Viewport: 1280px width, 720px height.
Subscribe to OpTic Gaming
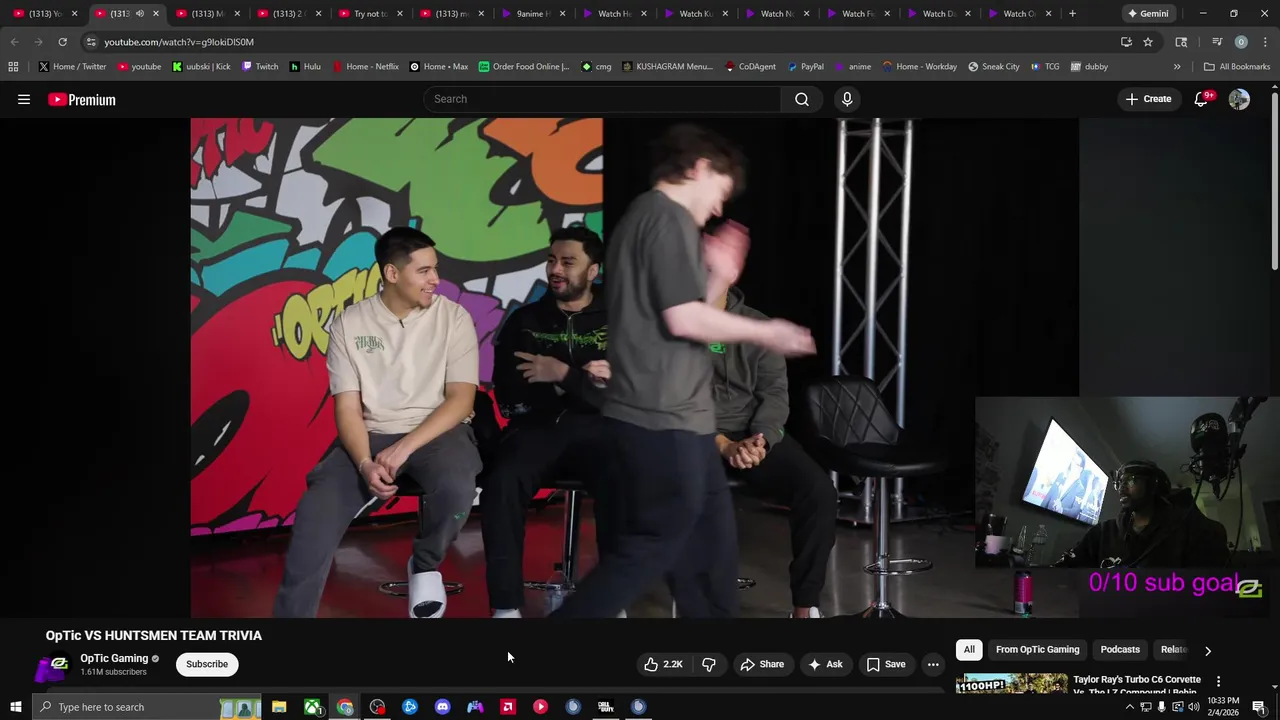point(207,664)
